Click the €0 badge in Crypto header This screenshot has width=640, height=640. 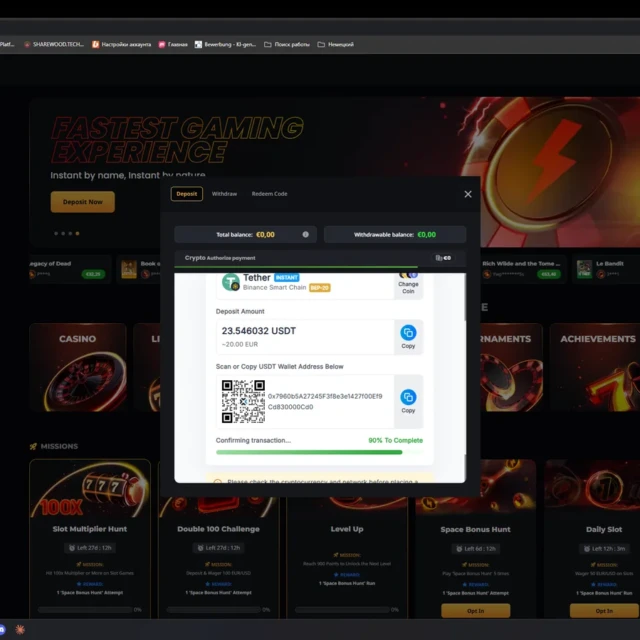(443, 258)
